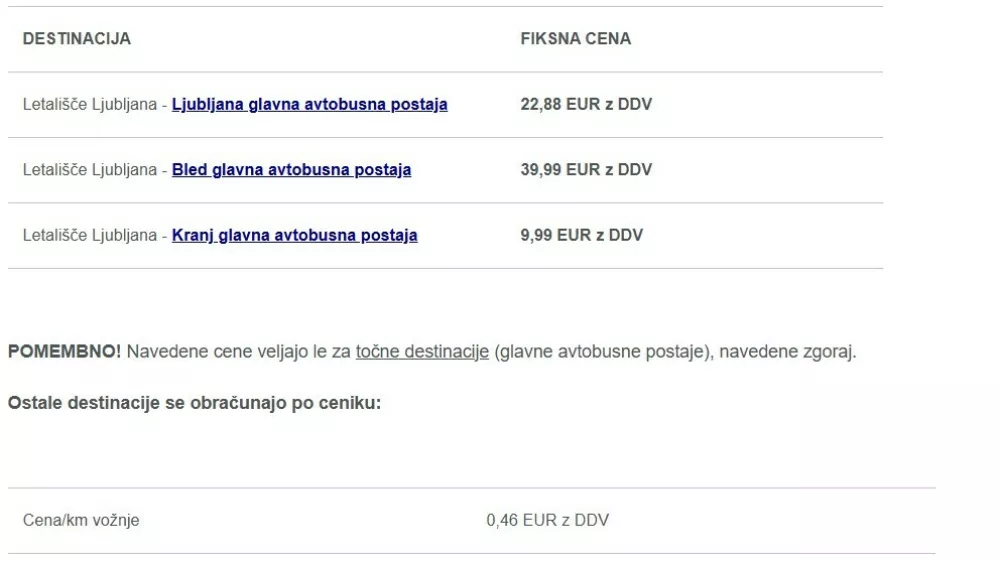Click the FIKSNA CENA column header
This screenshot has height=561, width=1000.
[x=576, y=39]
